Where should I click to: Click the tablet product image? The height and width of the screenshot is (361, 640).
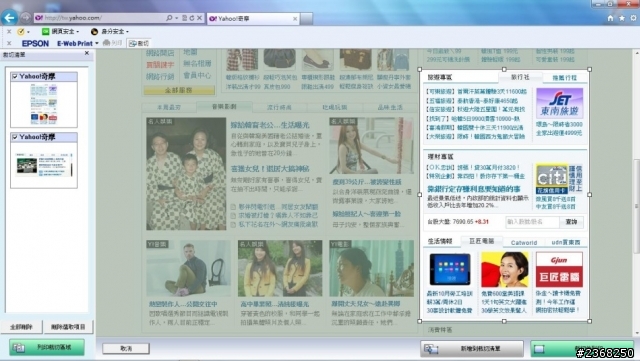point(450,270)
